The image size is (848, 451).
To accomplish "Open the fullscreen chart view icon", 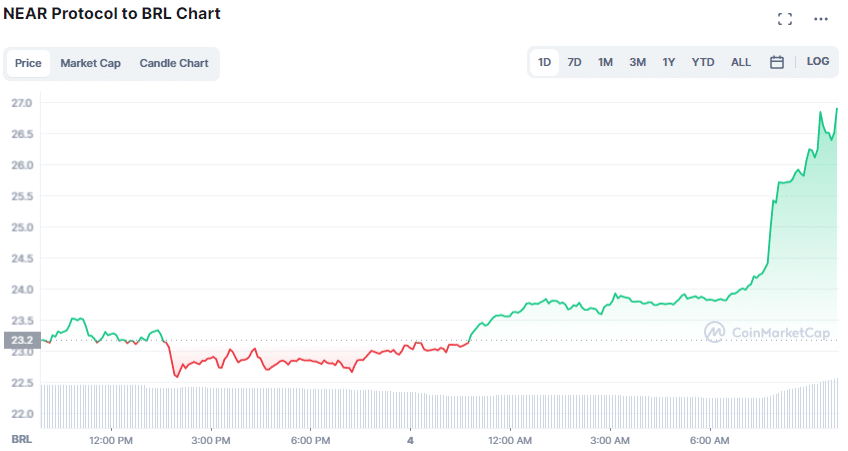I will (785, 19).
